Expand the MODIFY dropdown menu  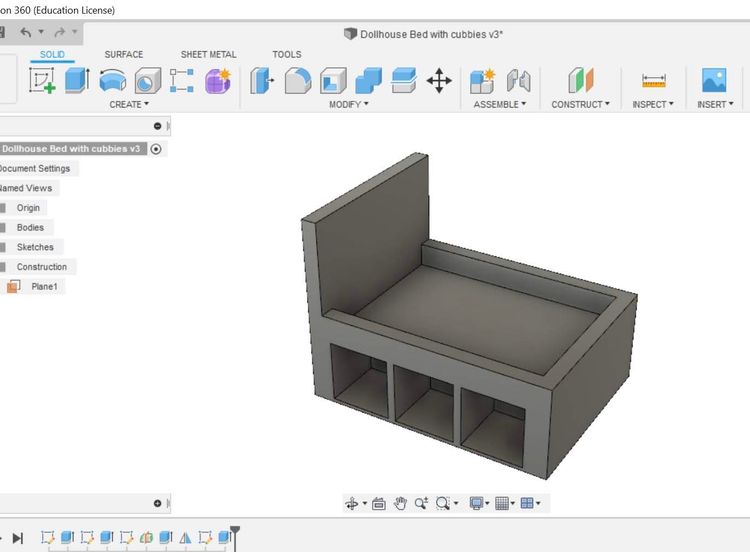pyautogui.click(x=348, y=104)
